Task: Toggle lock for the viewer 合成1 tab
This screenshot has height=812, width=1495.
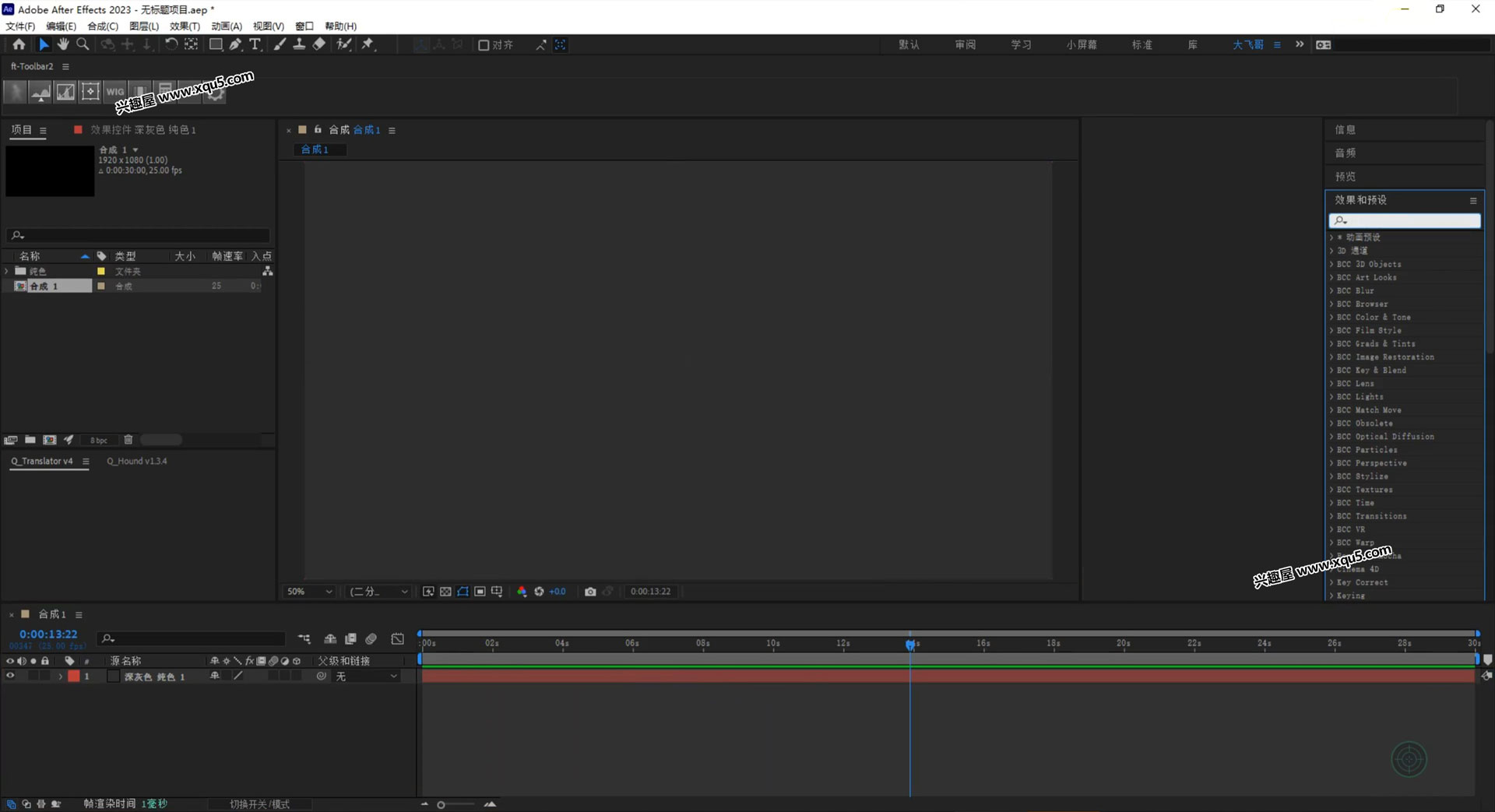Action: pyautogui.click(x=318, y=129)
